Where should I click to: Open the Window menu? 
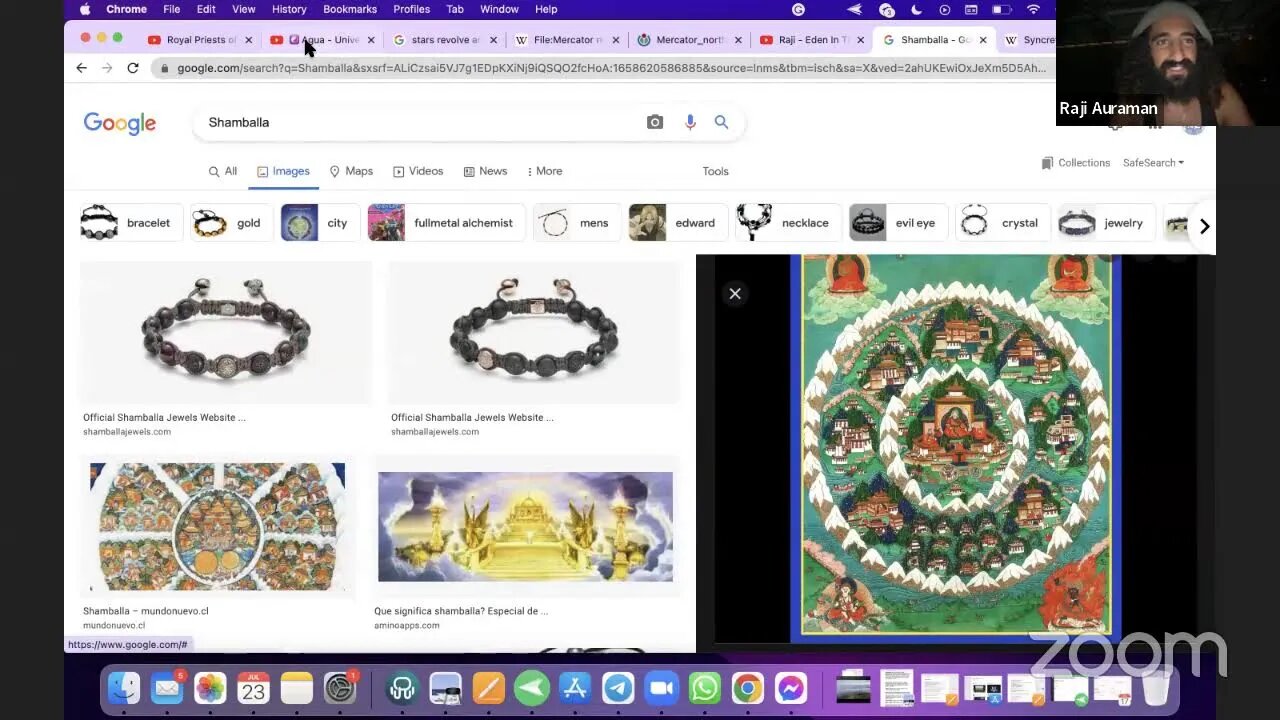point(499,9)
